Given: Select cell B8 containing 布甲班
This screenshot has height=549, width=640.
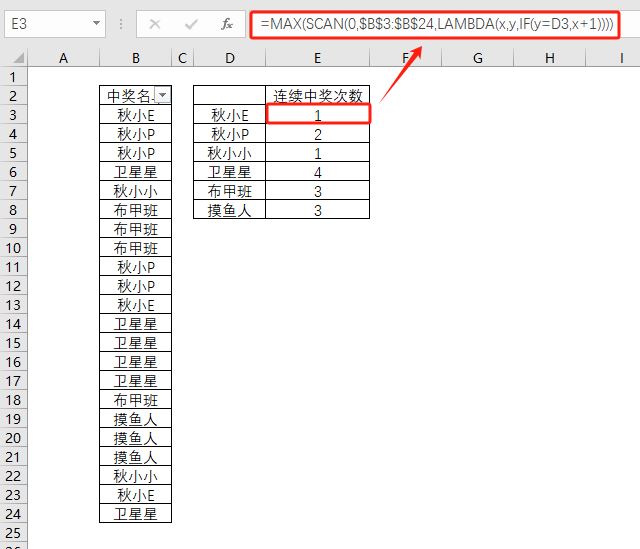Looking at the screenshot, I should pyautogui.click(x=136, y=210).
